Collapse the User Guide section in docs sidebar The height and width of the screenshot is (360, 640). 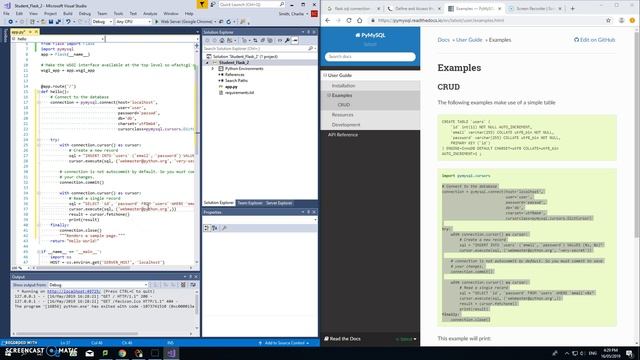[325, 76]
